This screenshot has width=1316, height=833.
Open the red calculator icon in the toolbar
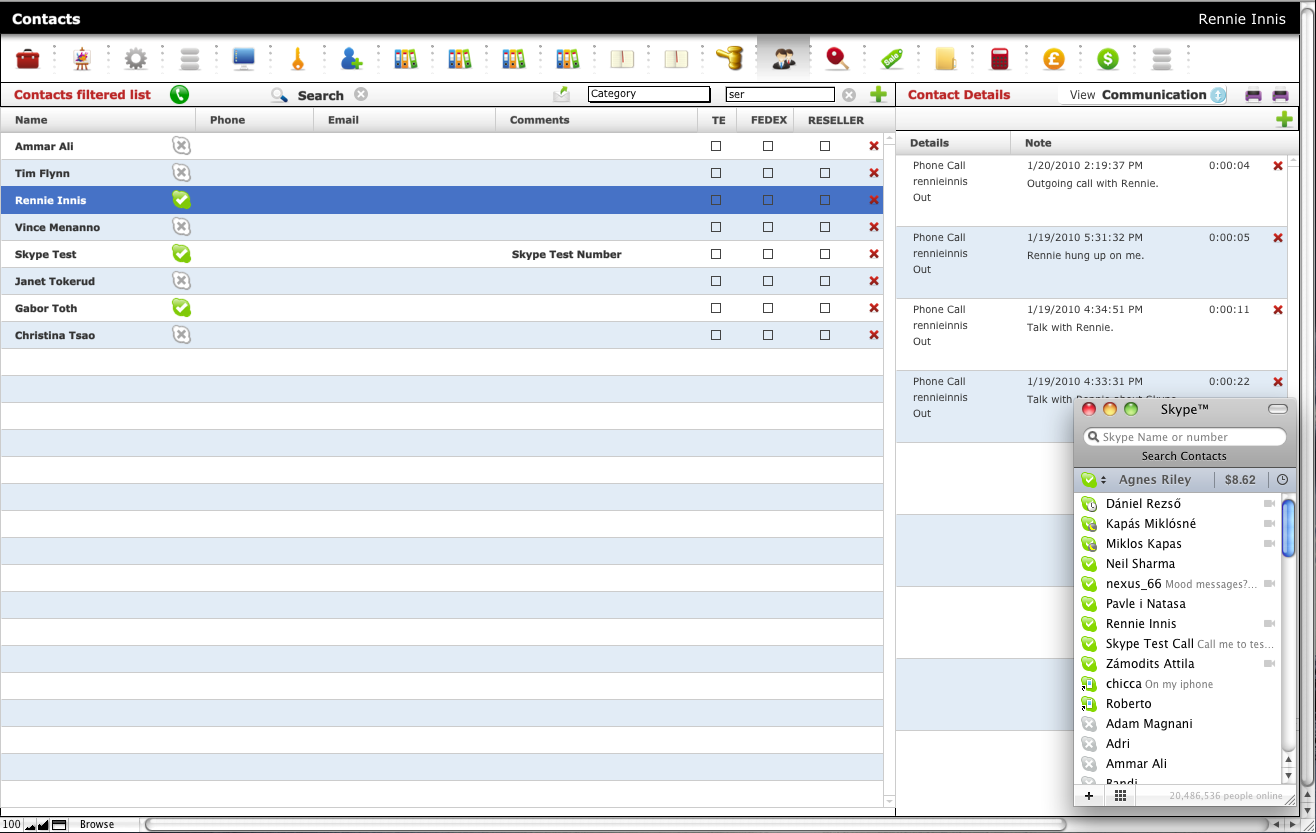point(1000,59)
